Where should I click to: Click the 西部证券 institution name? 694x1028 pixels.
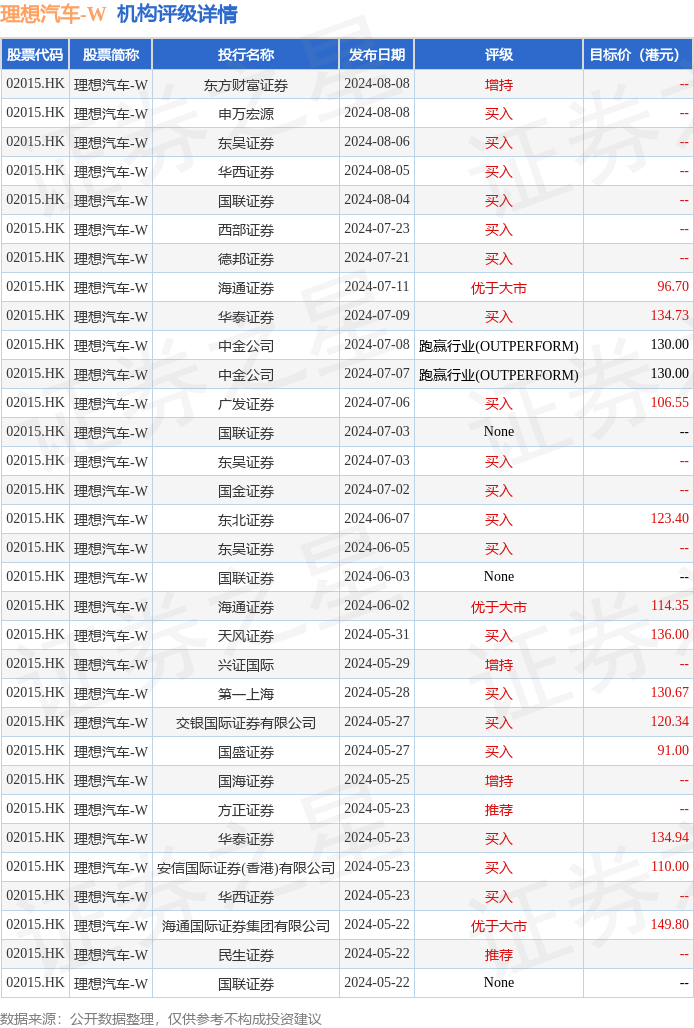point(246,230)
